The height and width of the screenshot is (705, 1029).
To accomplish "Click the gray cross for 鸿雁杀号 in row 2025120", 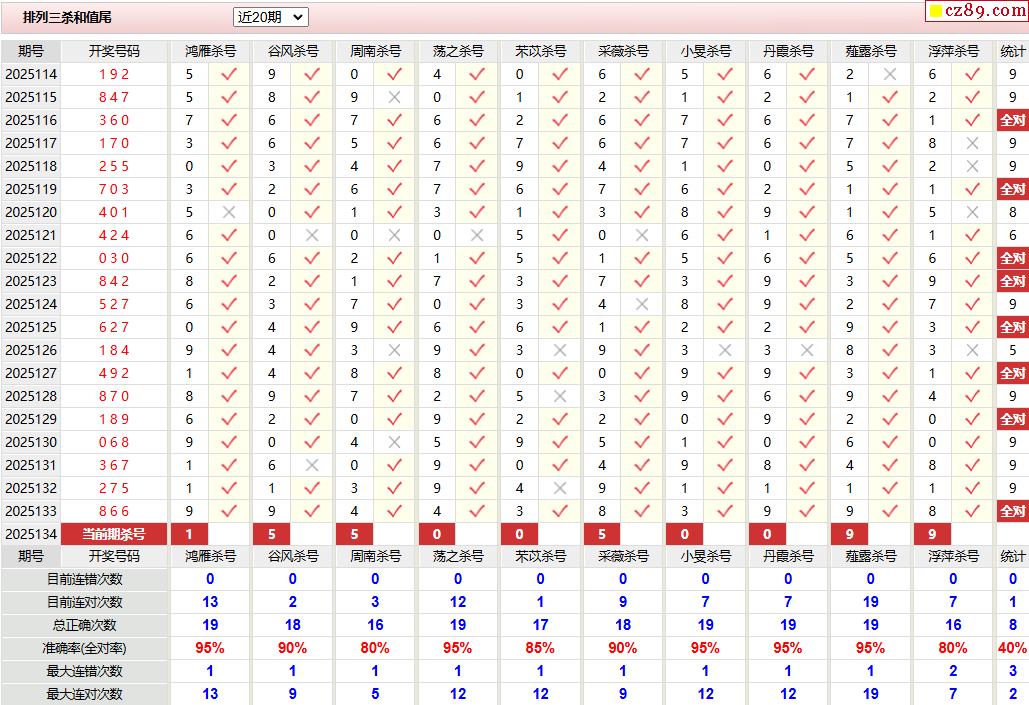I will [229, 212].
